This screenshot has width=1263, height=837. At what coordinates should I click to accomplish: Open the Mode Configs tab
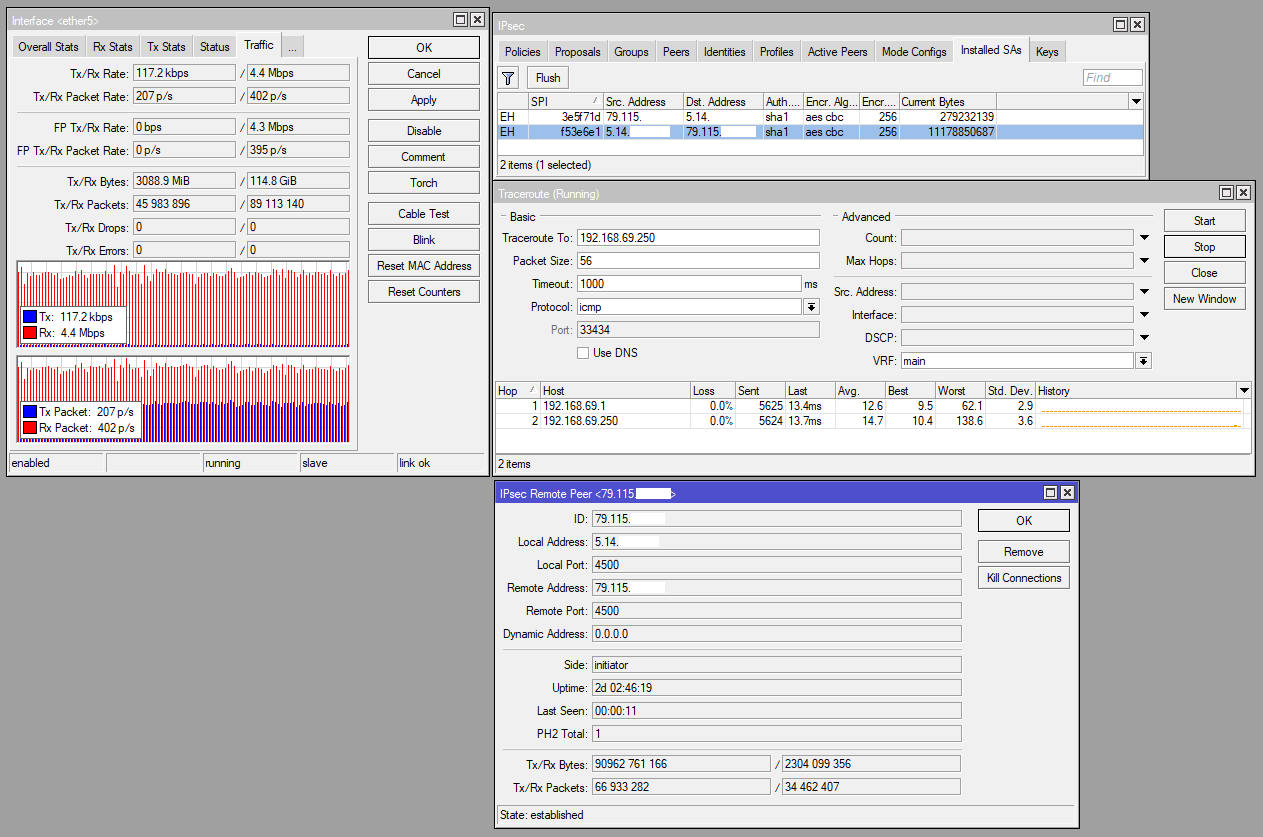[914, 52]
